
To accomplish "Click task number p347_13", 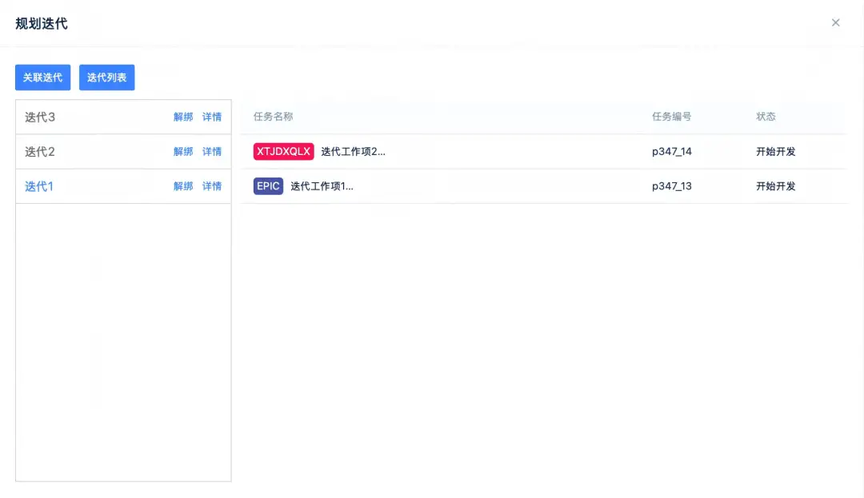I will 672,186.
